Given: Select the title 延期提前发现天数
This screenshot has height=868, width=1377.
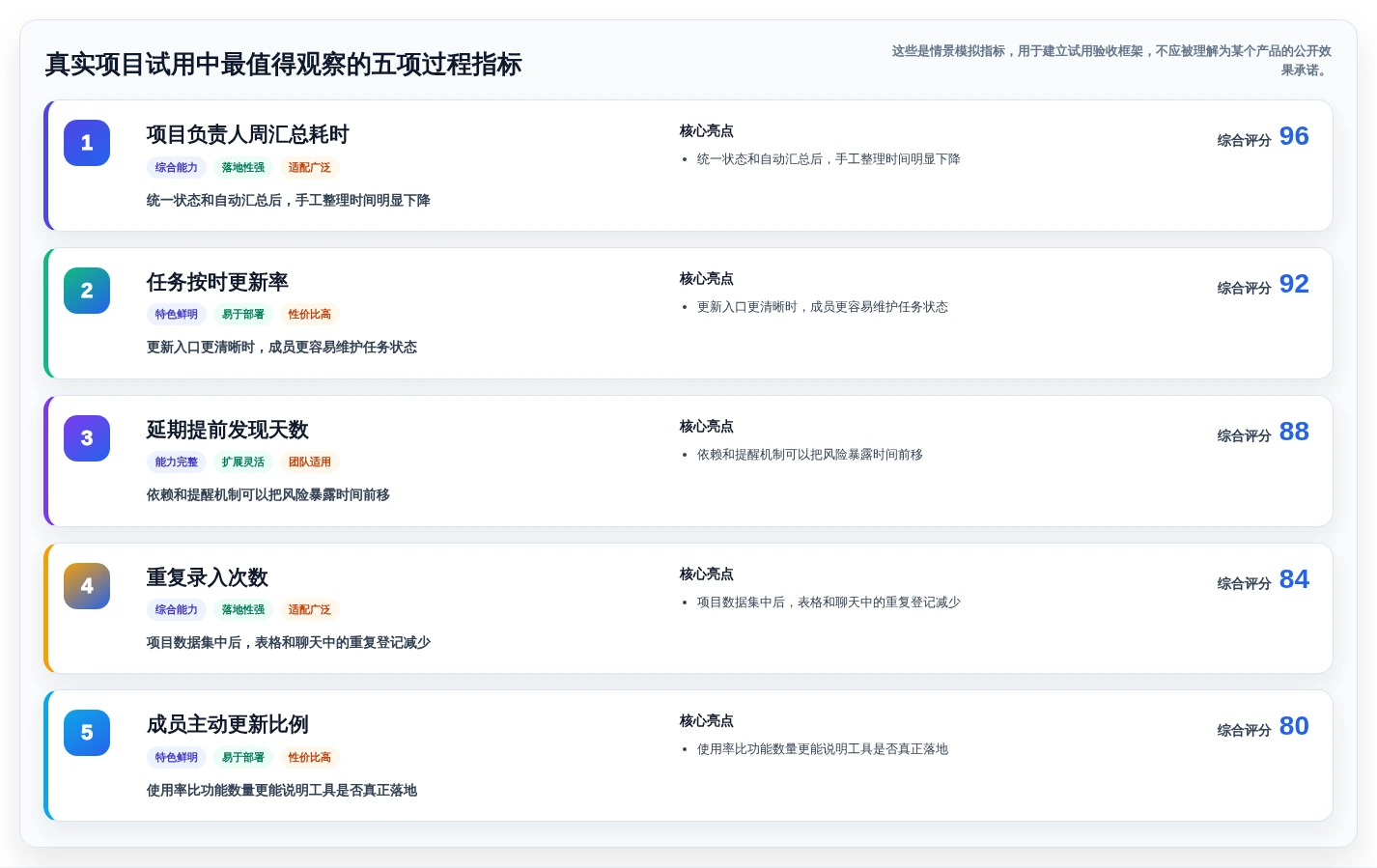Looking at the screenshot, I should coord(228,430).
